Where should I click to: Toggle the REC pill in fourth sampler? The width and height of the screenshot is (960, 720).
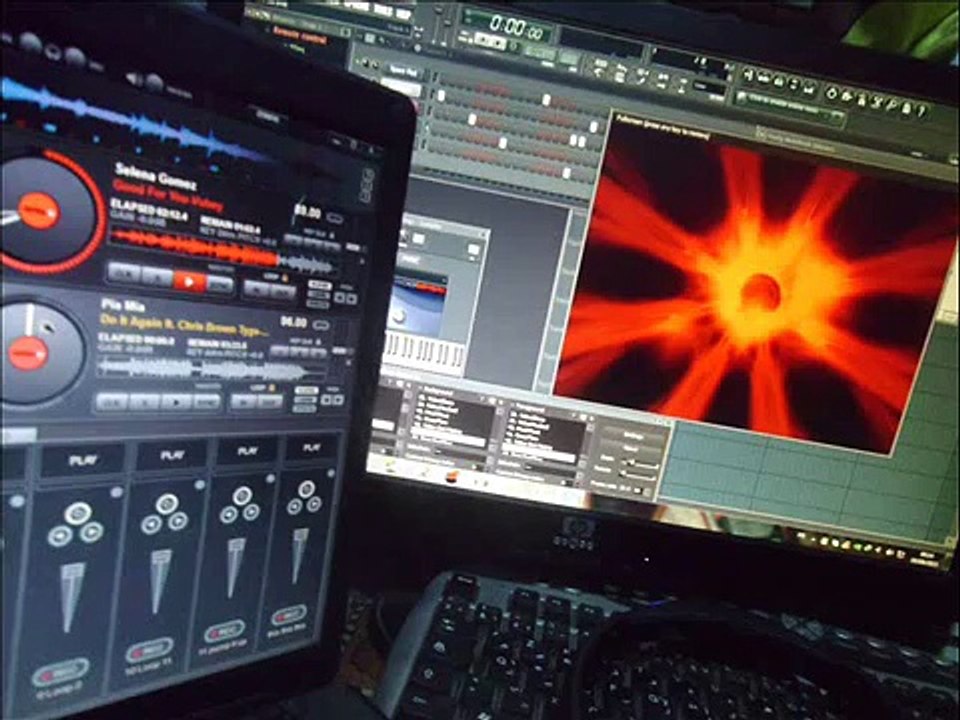pyautogui.click(x=288, y=615)
